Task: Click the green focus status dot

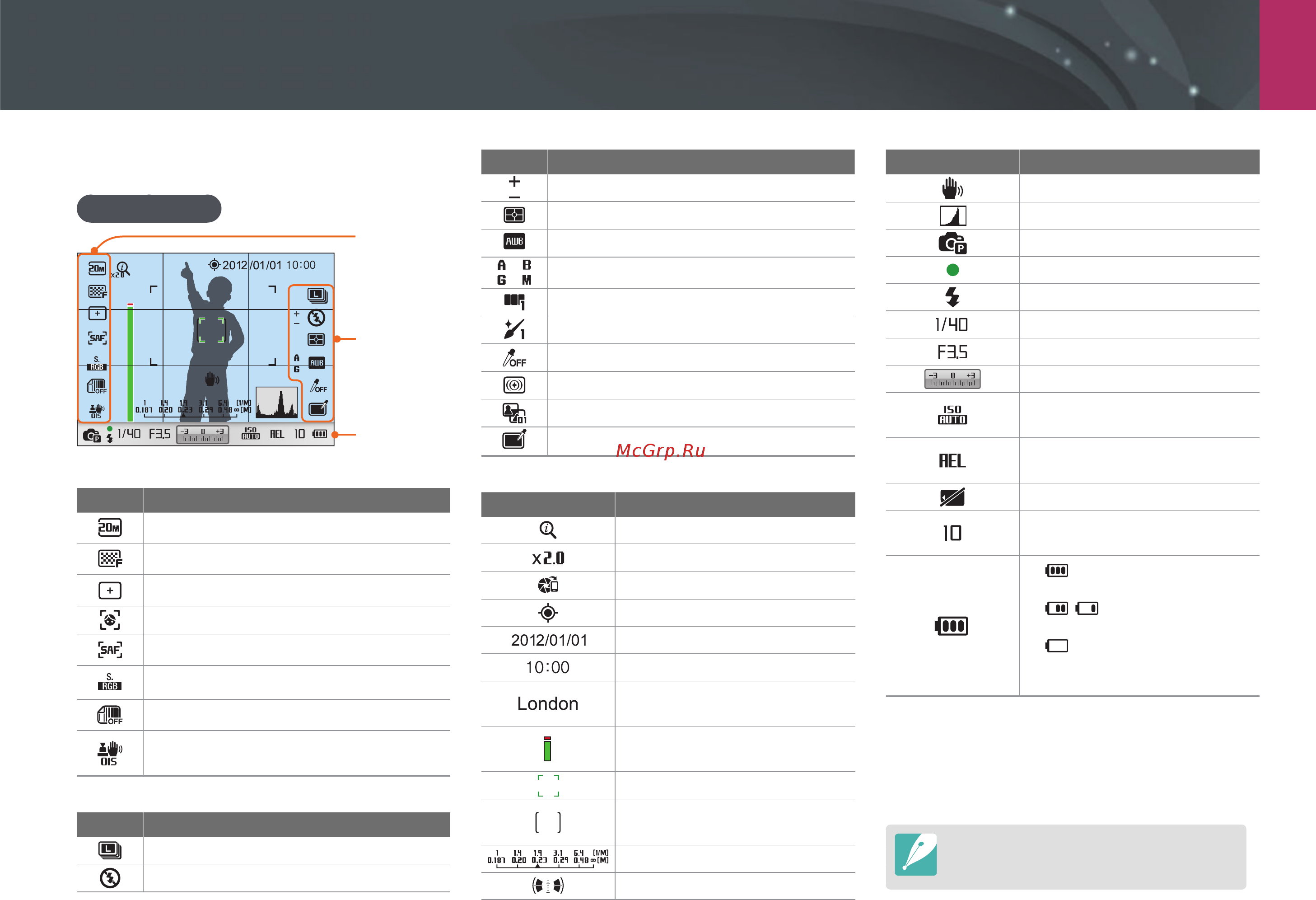Action: pyautogui.click(x=952, y=270)
